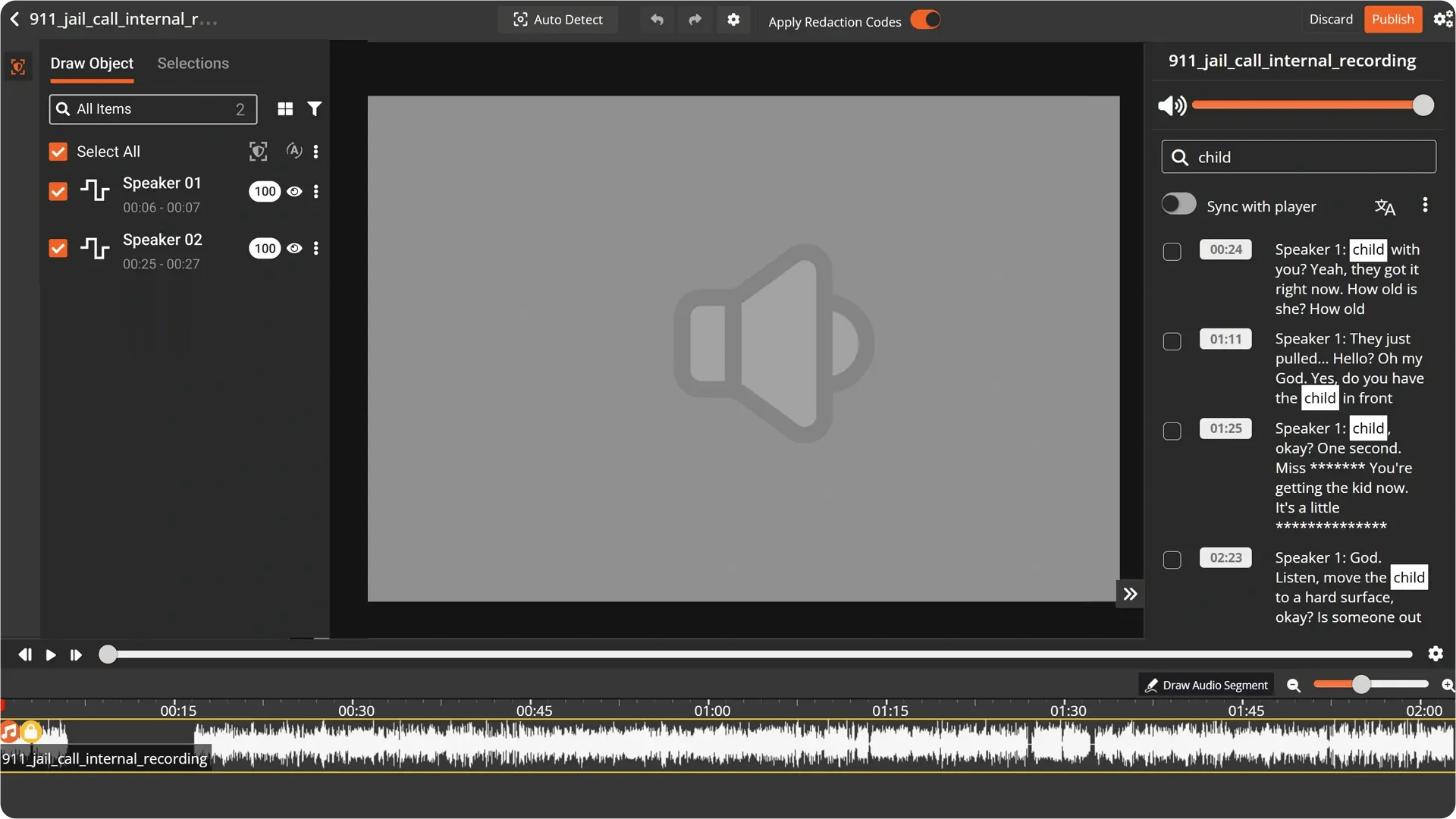
Task: Uncheck the Select All checkbox
Action: tap(58, 152)
